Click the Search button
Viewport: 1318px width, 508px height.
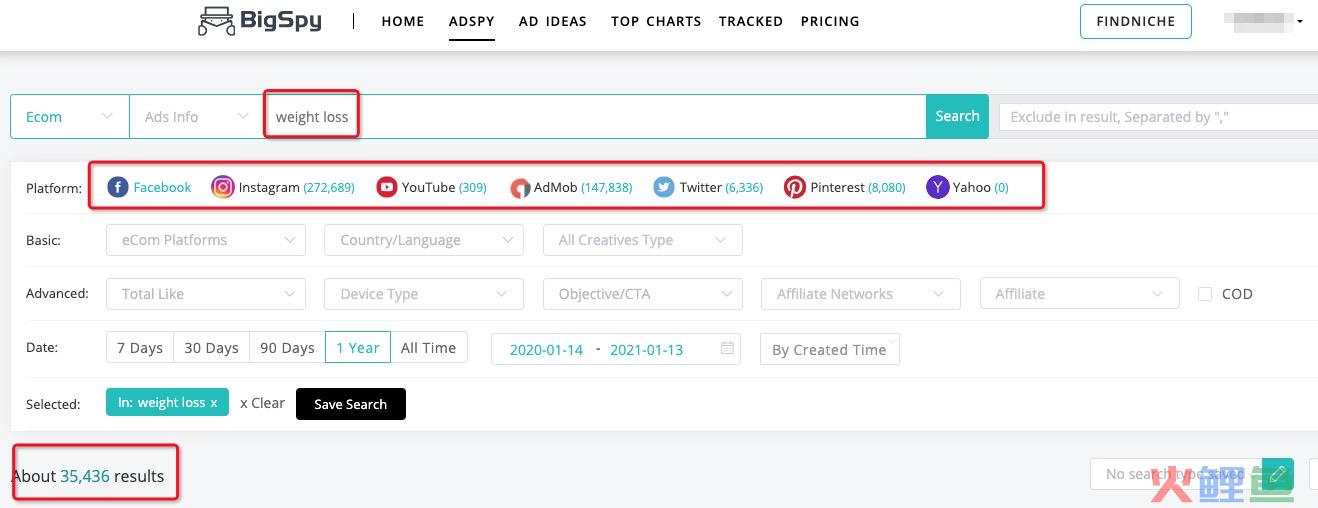coord(957,116)
